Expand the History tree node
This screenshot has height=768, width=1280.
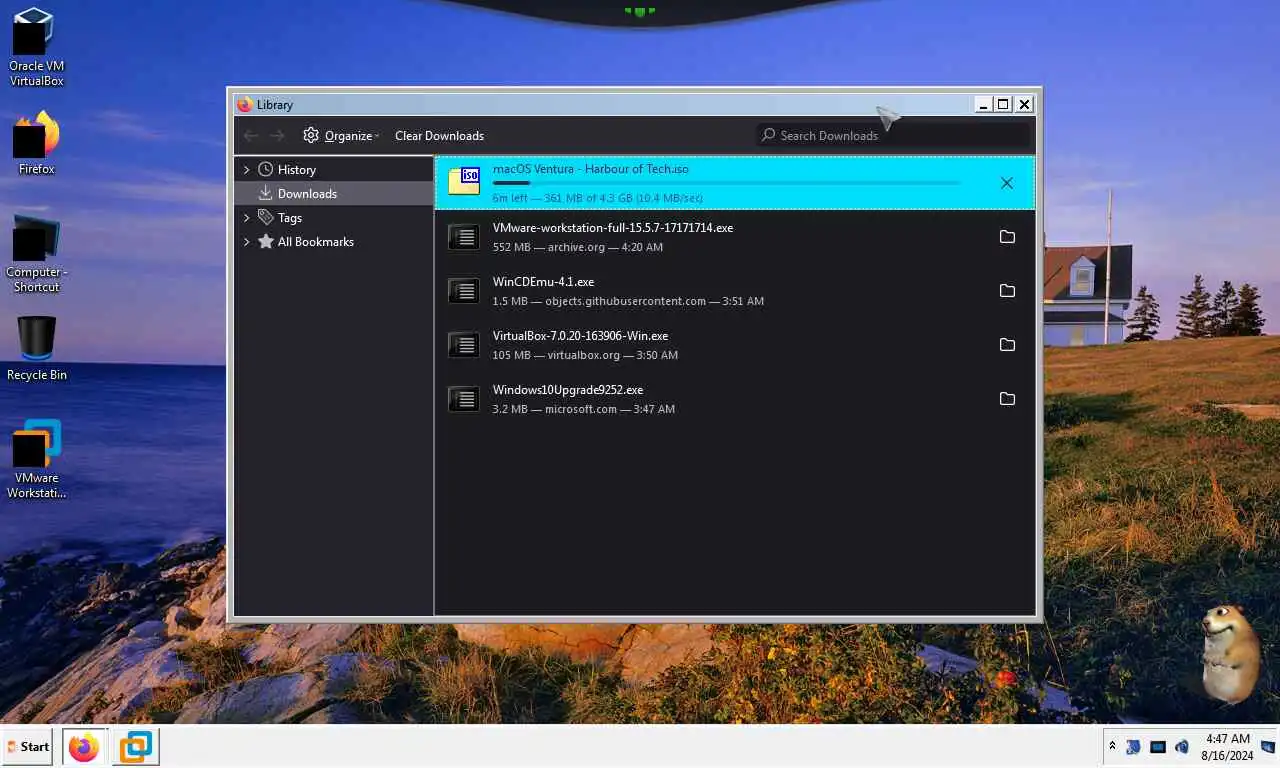point(247,170)
